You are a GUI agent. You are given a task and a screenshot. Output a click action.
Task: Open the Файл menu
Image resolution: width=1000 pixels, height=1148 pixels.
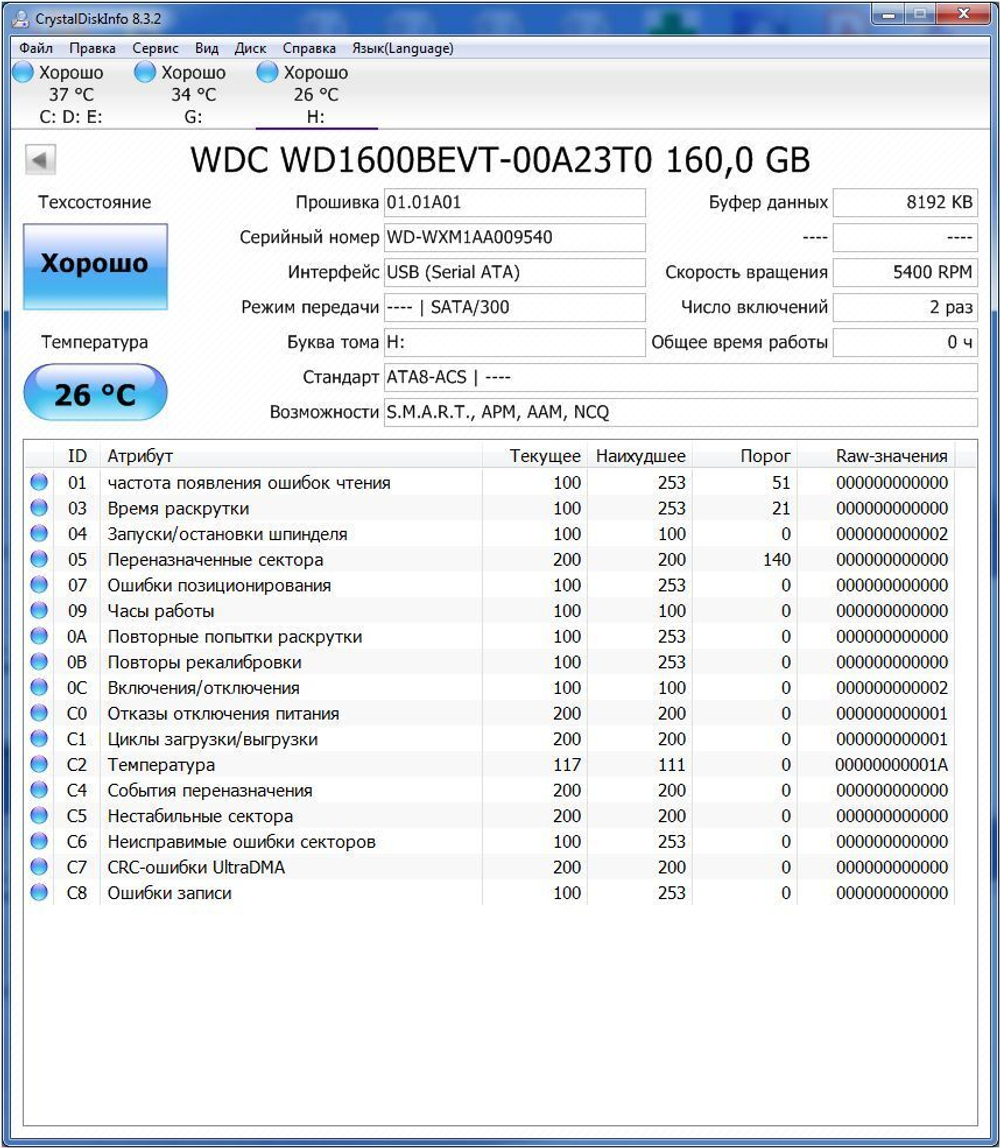(x=38, y=48)
